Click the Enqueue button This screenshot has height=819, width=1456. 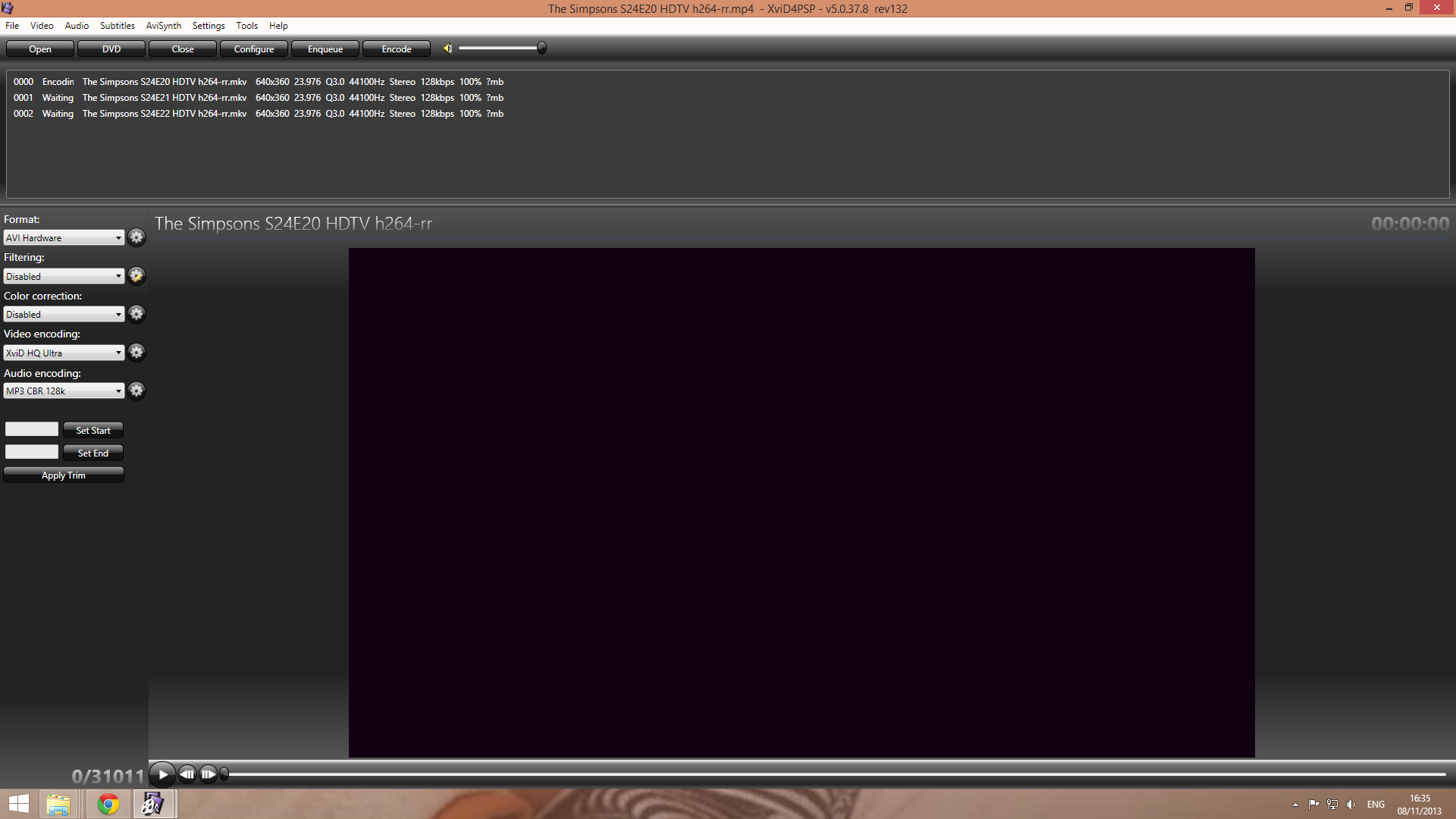pos(325,49)
